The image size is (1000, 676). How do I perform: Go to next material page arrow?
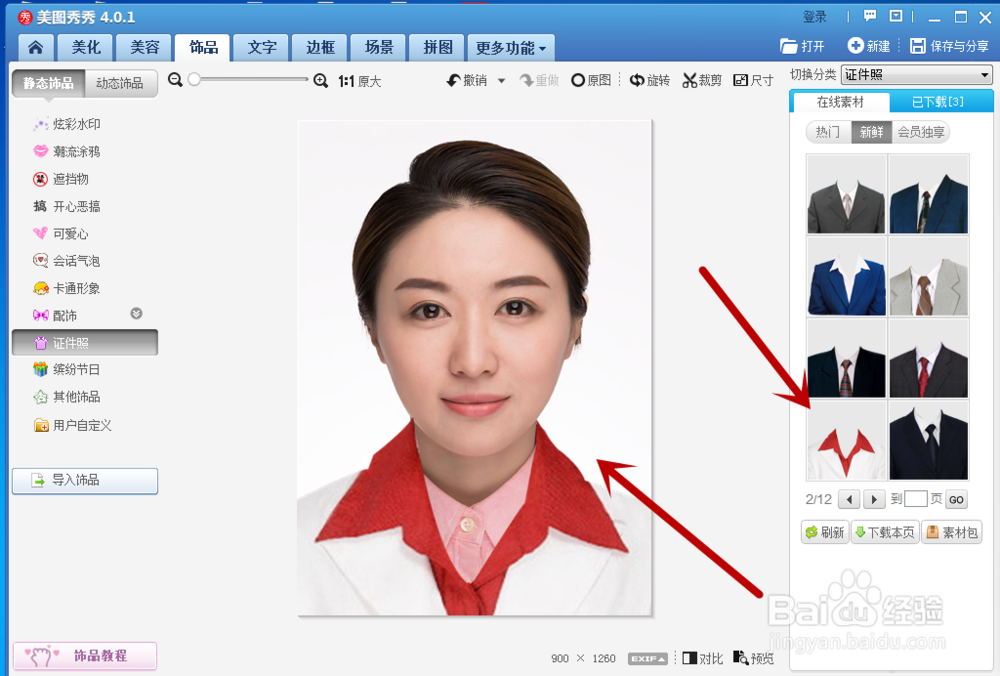[x=874, y=499]
